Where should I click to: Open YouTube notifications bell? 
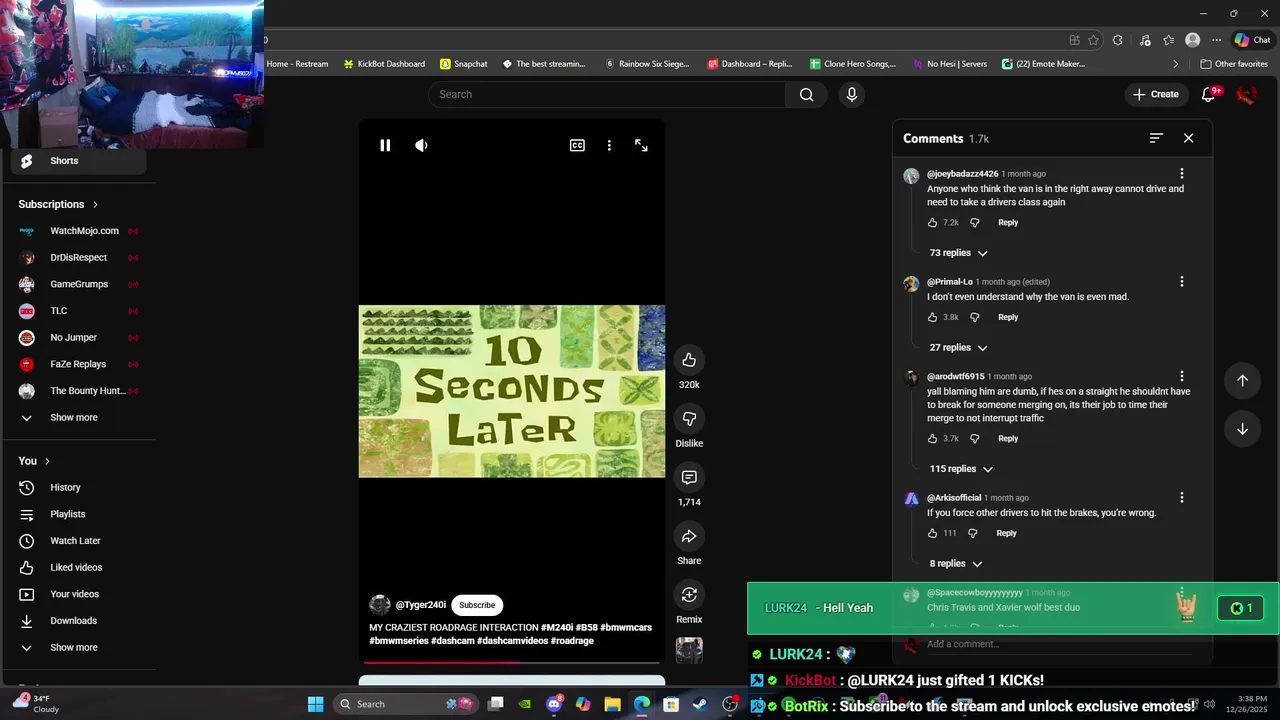coord(1210,94)
